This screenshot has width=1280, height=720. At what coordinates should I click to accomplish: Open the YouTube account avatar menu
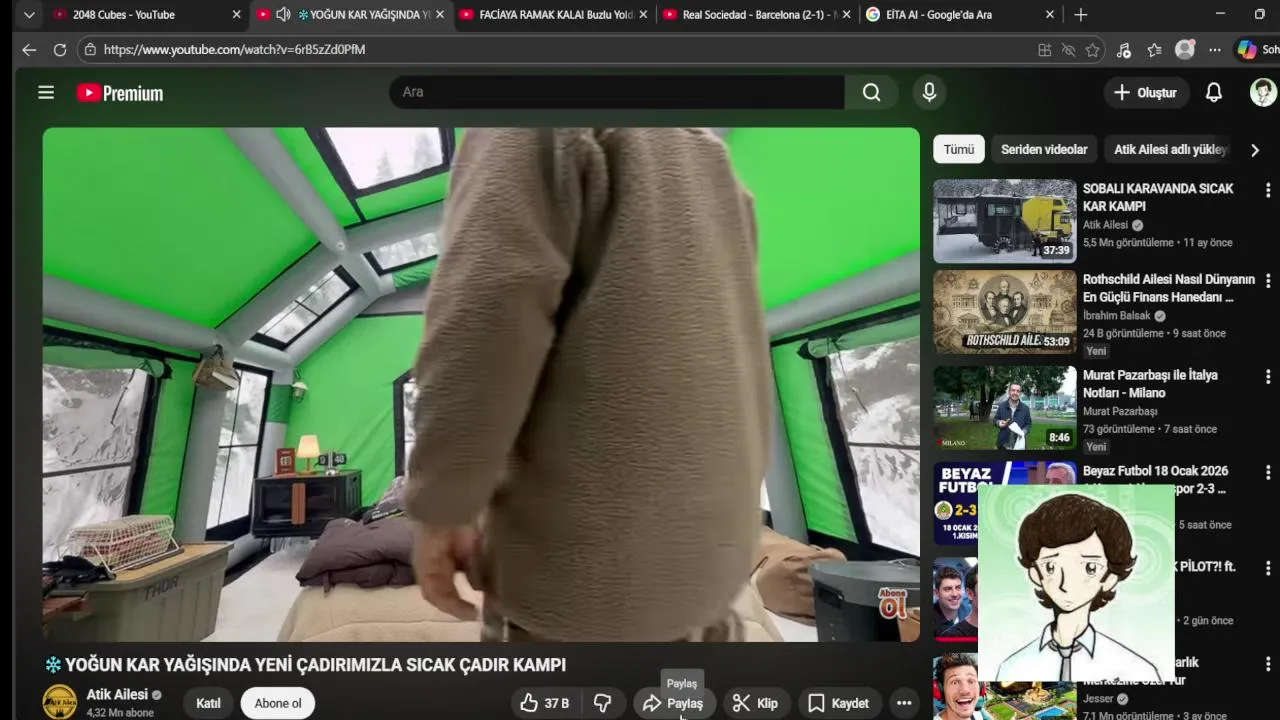click(1263, 92)
